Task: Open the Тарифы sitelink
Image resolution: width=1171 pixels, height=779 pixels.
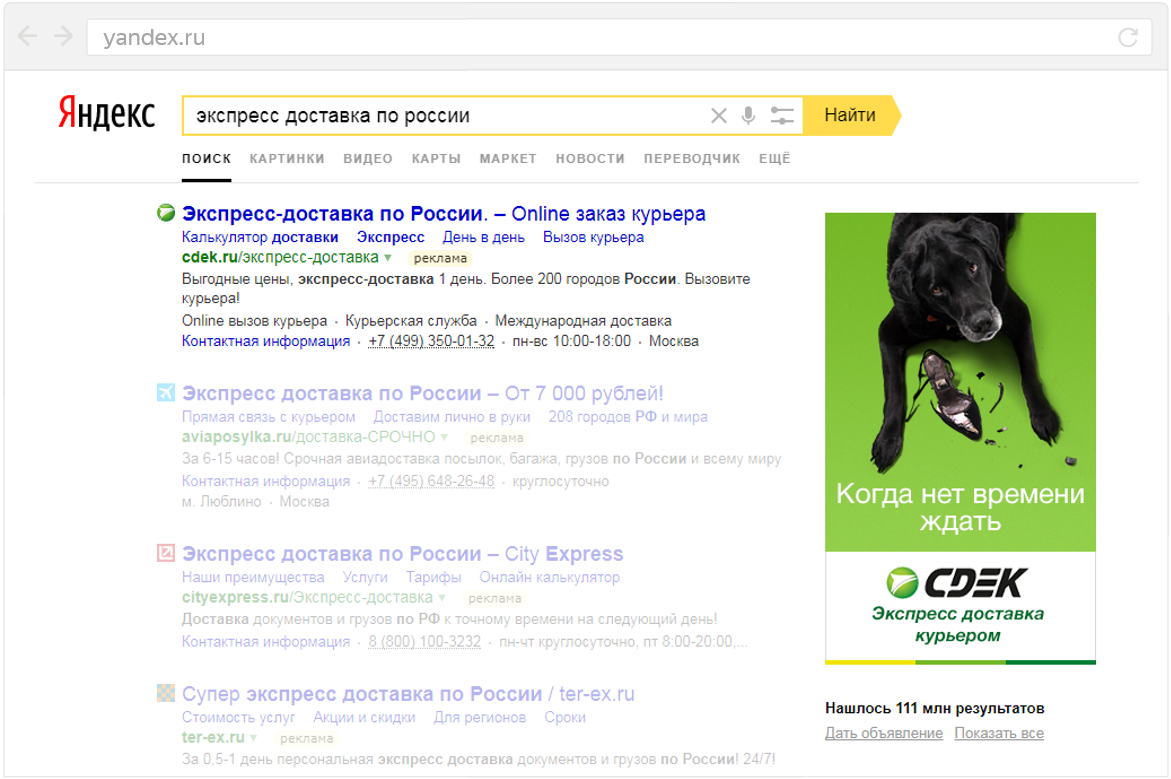Action: [x=434, y=577]
